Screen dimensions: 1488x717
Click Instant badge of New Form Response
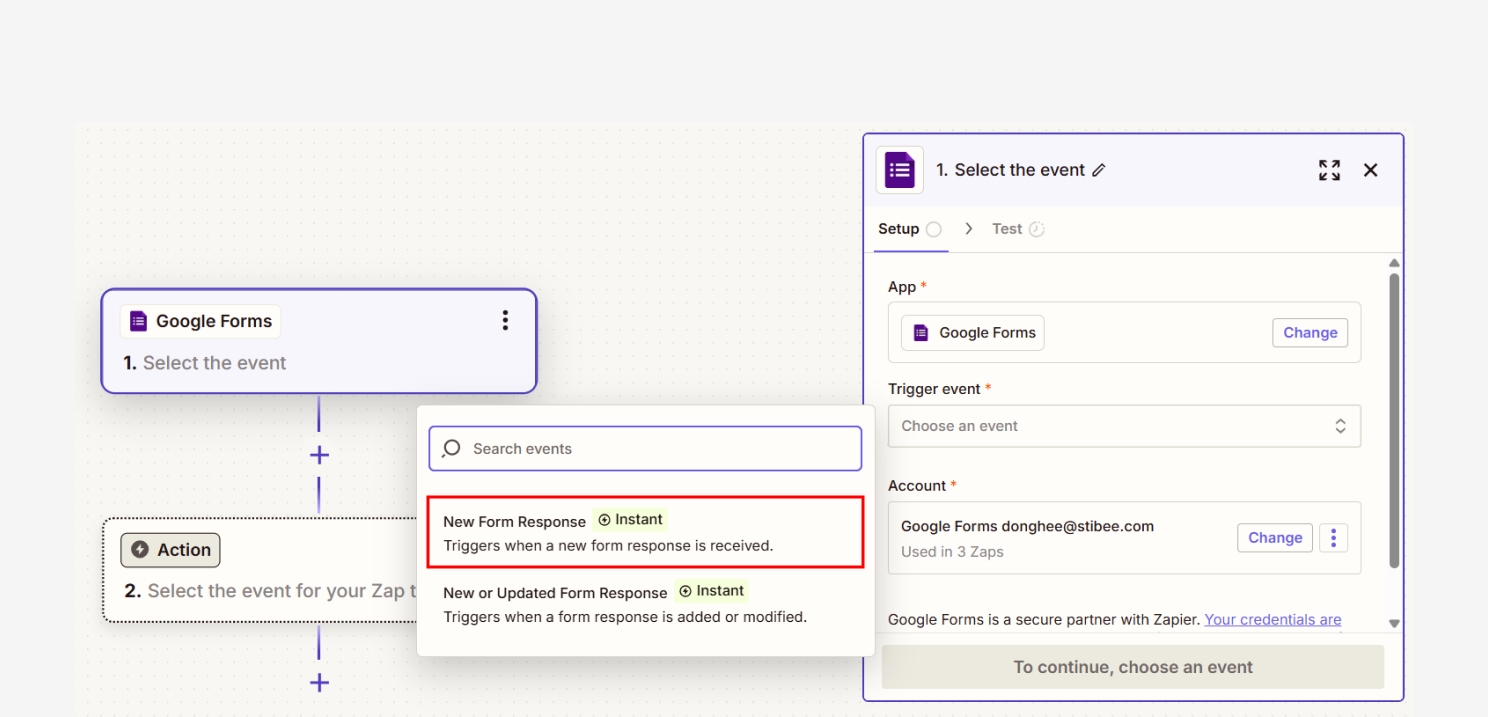[630, 520]
